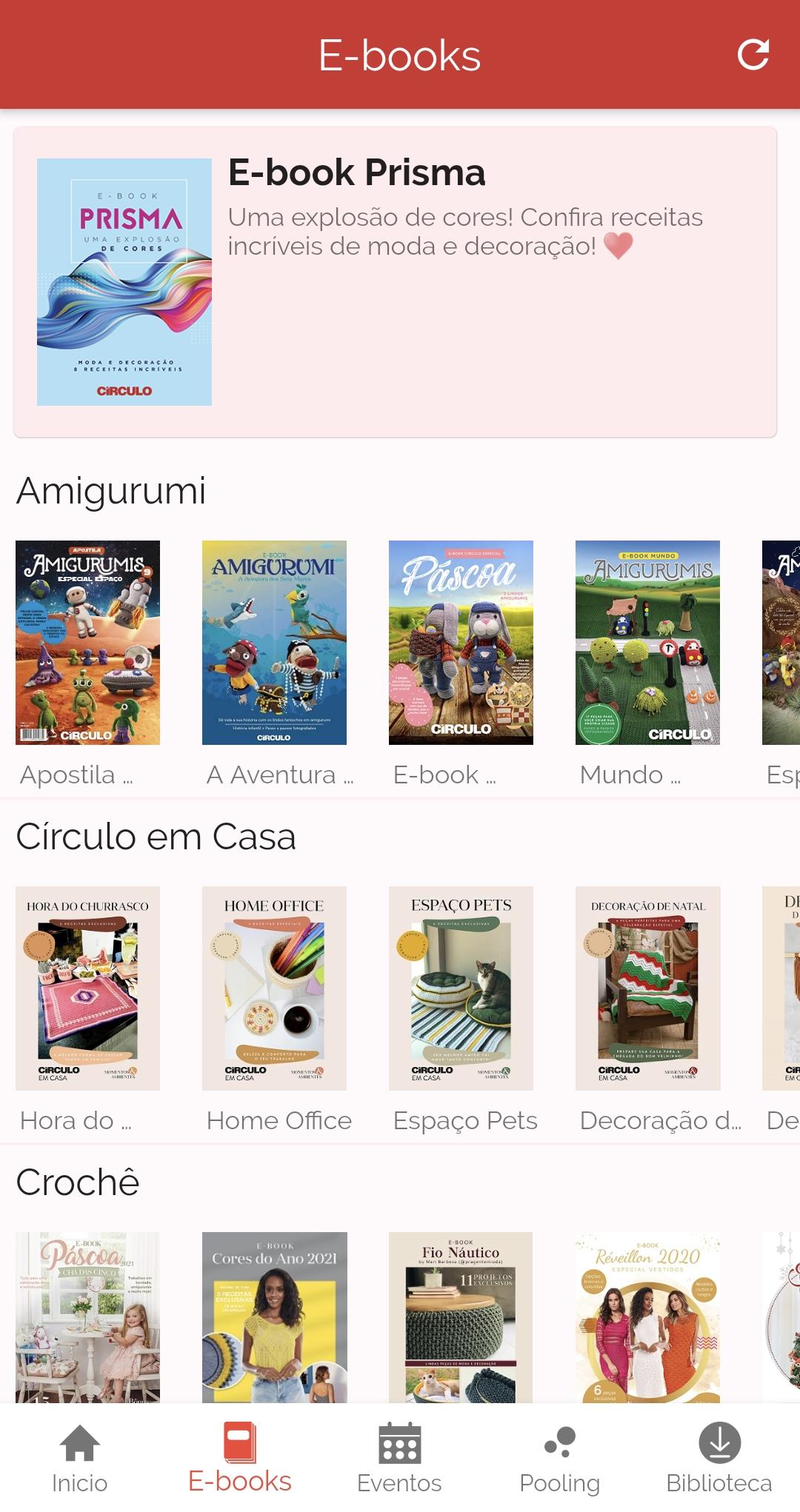Open the Eventos calendar icon
The image size is (800, 1512).
pyautogui.click(x=399, y=1442)
